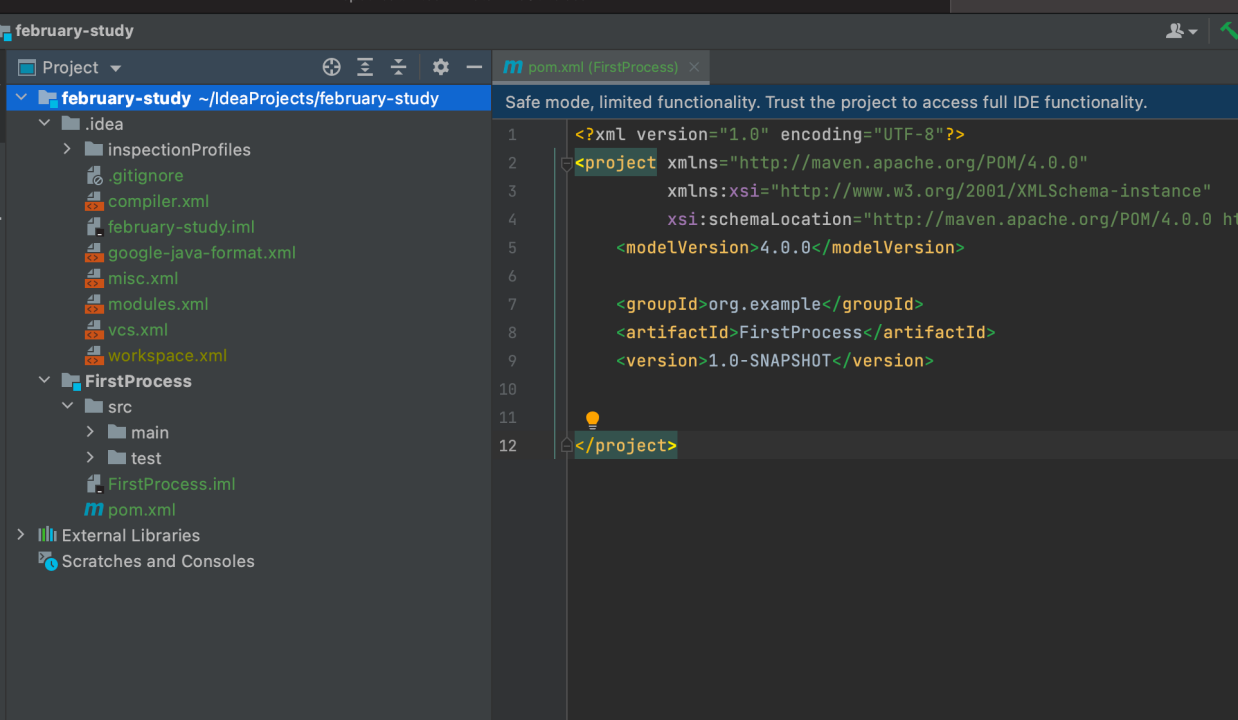The width and height of the screenshot is (1238, 720).
Task: Select pom.xml in the project tree
Action: pos(141,510)
